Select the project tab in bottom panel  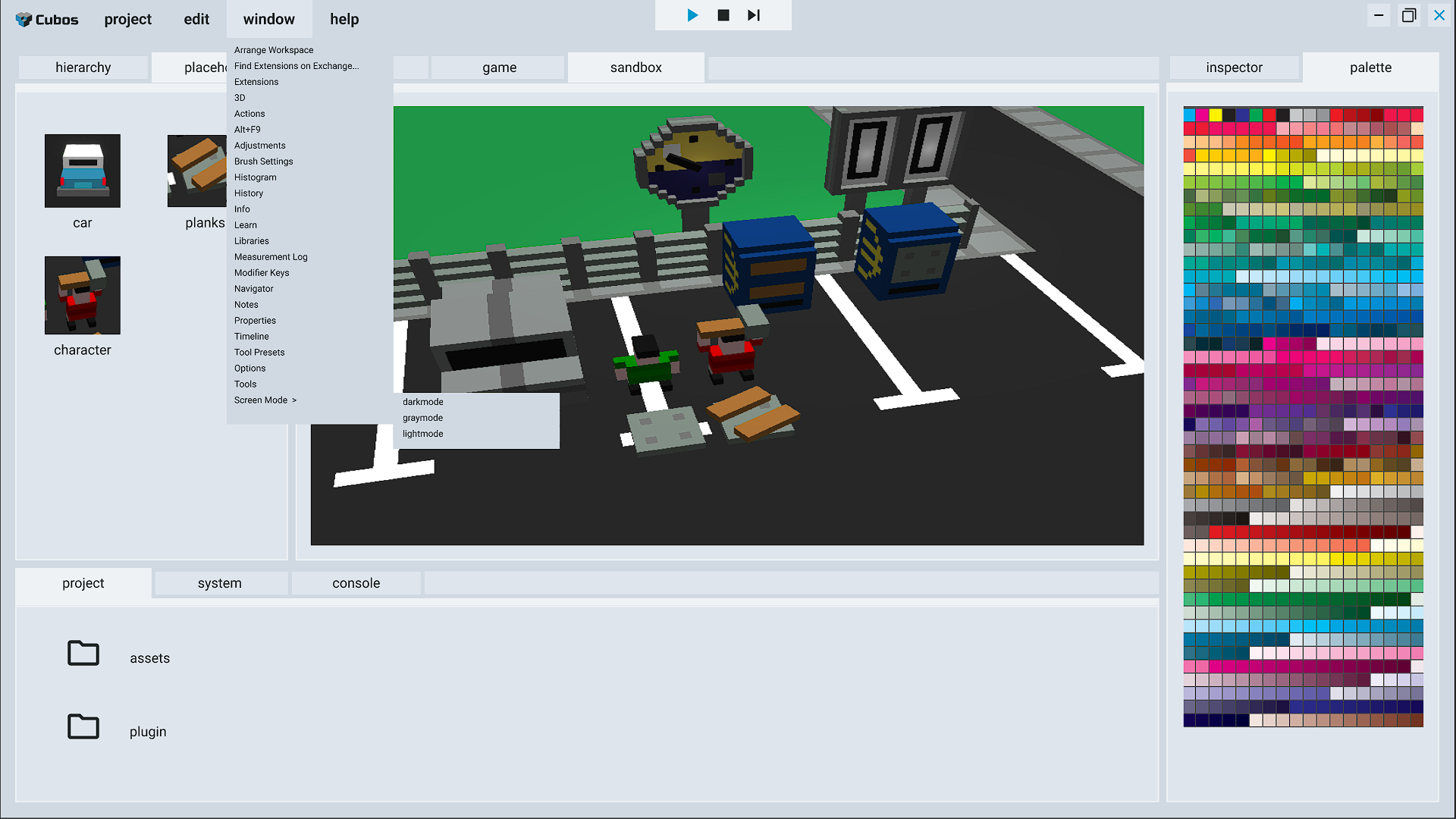pyautogui.click(x=83, y=583)
